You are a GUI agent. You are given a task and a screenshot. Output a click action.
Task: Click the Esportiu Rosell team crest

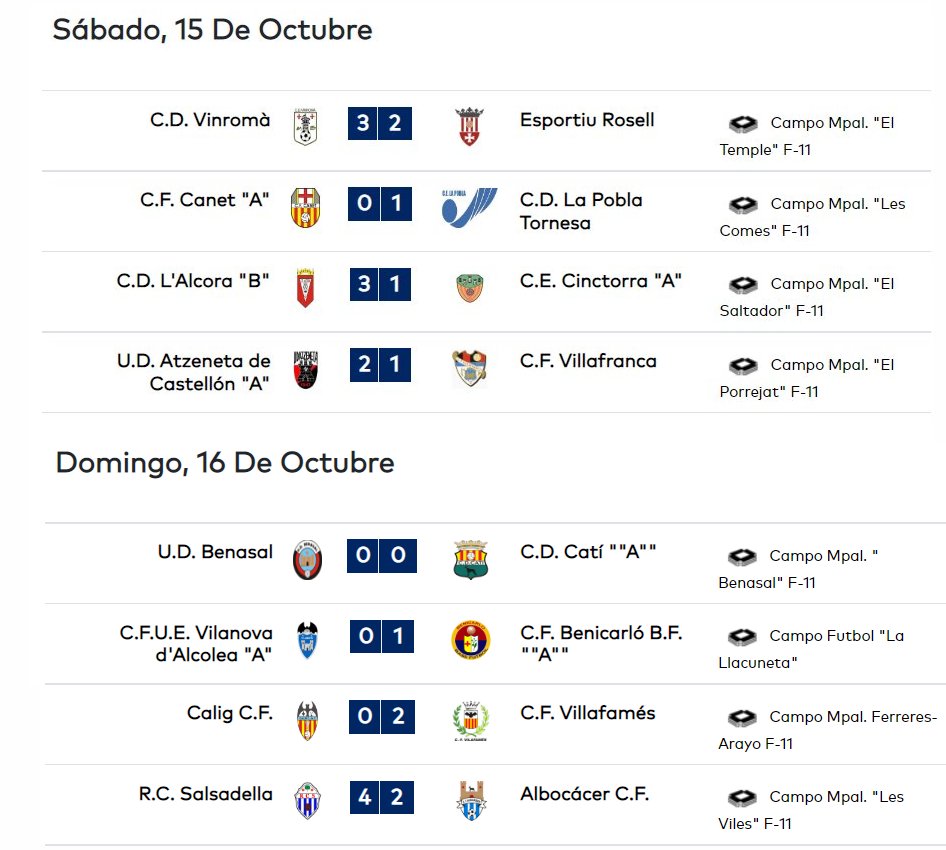[469, 126]
